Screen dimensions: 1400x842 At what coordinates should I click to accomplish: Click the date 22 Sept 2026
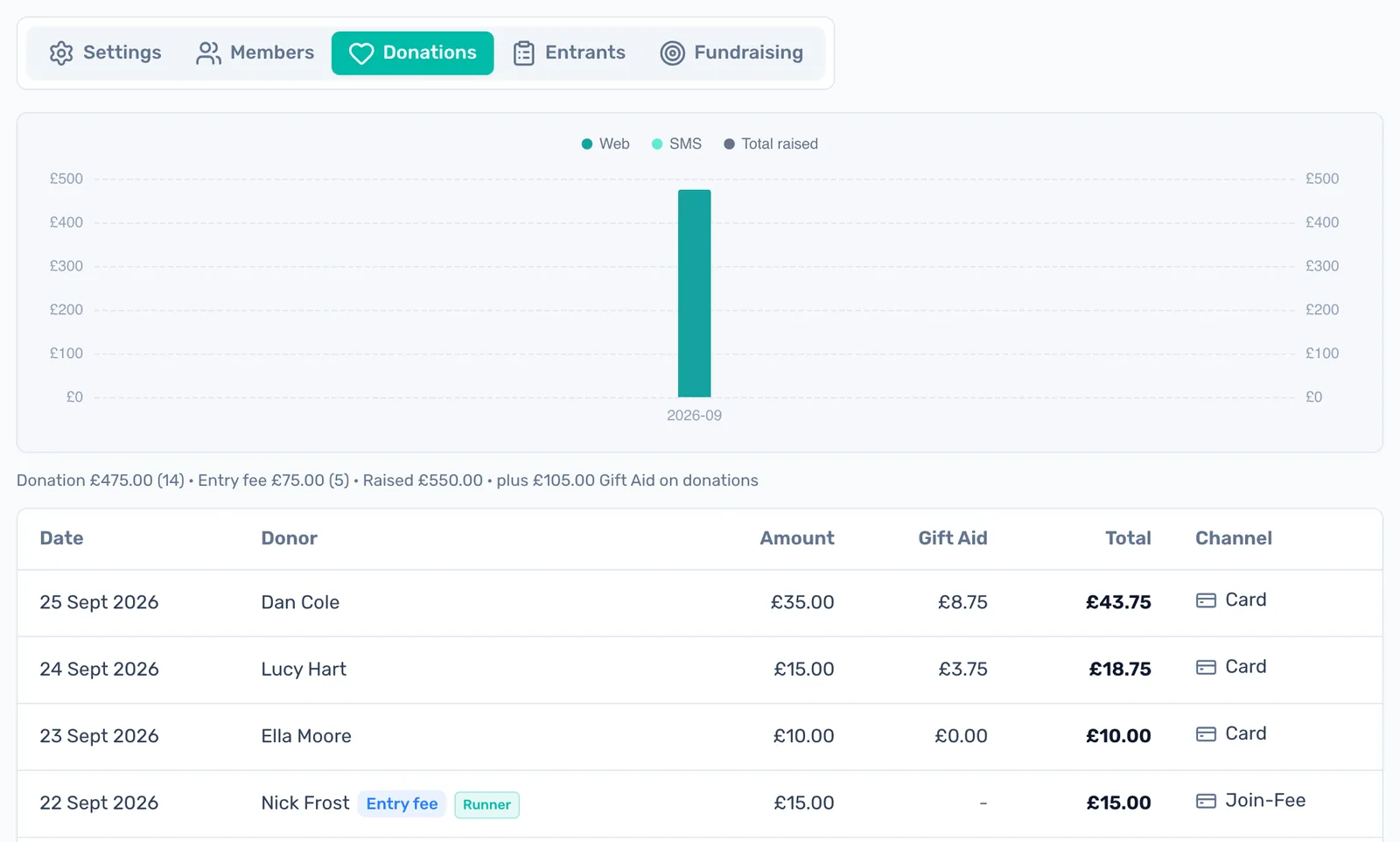99,803
